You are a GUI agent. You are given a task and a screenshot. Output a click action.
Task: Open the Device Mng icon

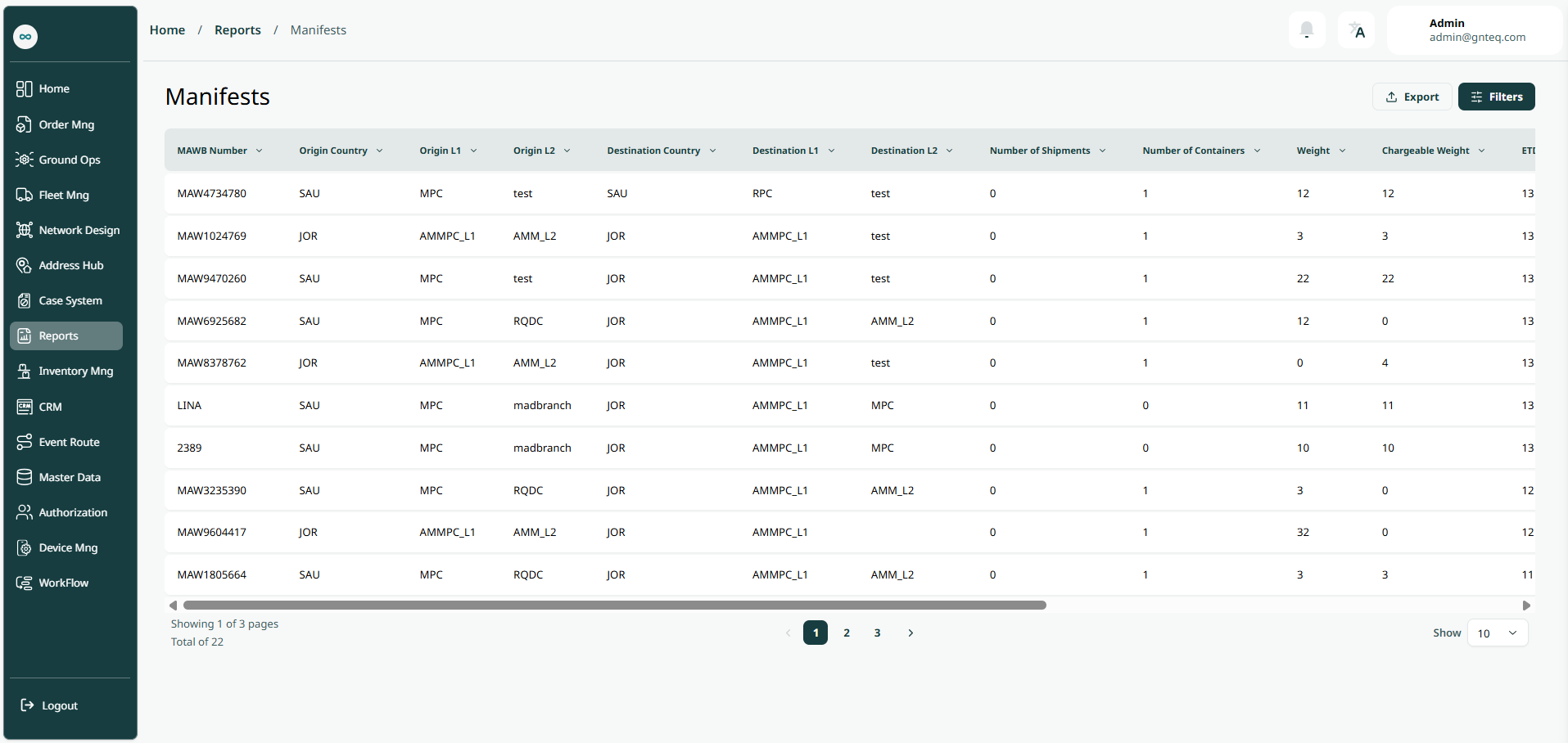click(24, 547)
